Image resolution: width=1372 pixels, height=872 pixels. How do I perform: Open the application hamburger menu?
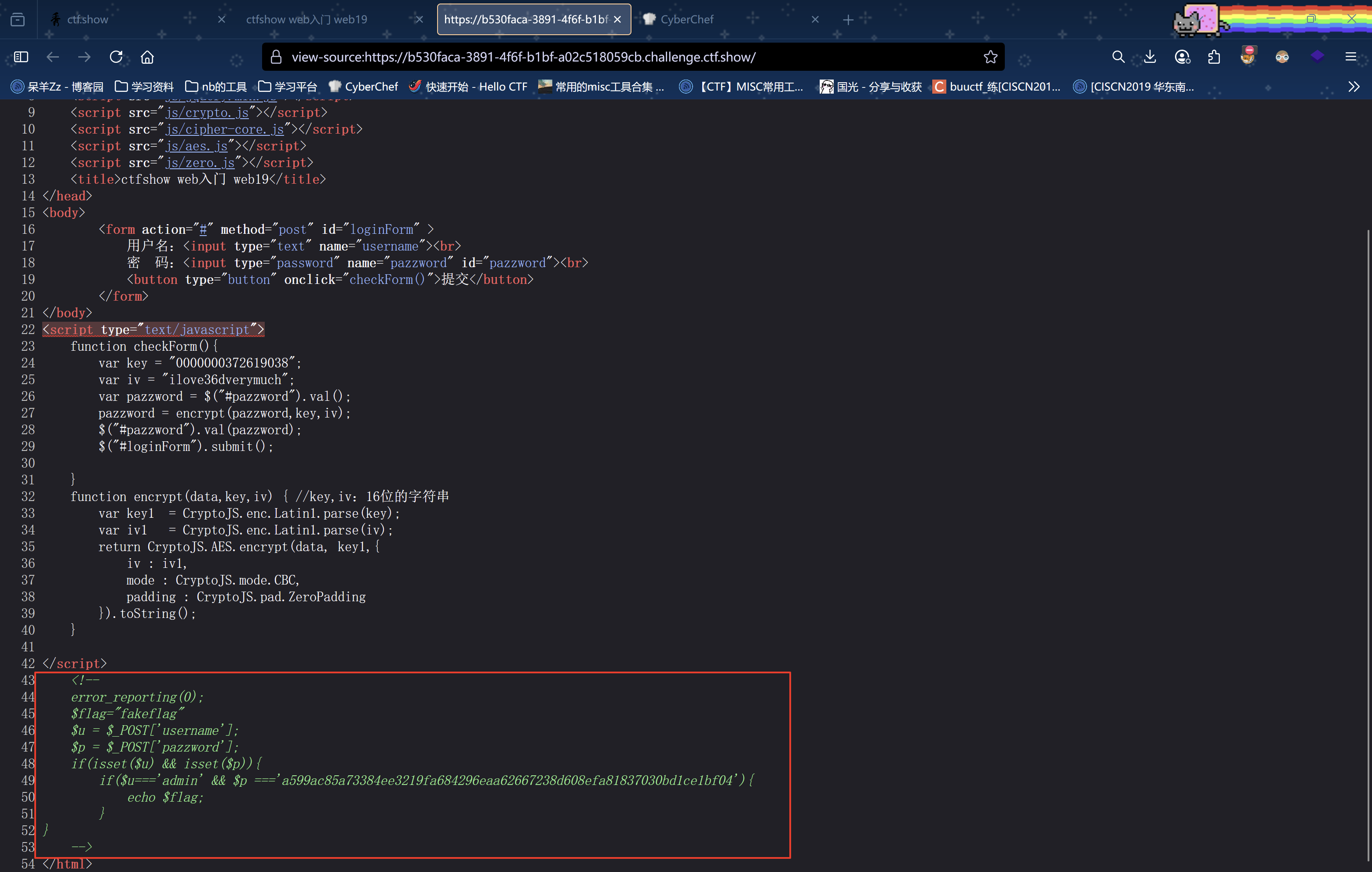(x=1350, y=57)
